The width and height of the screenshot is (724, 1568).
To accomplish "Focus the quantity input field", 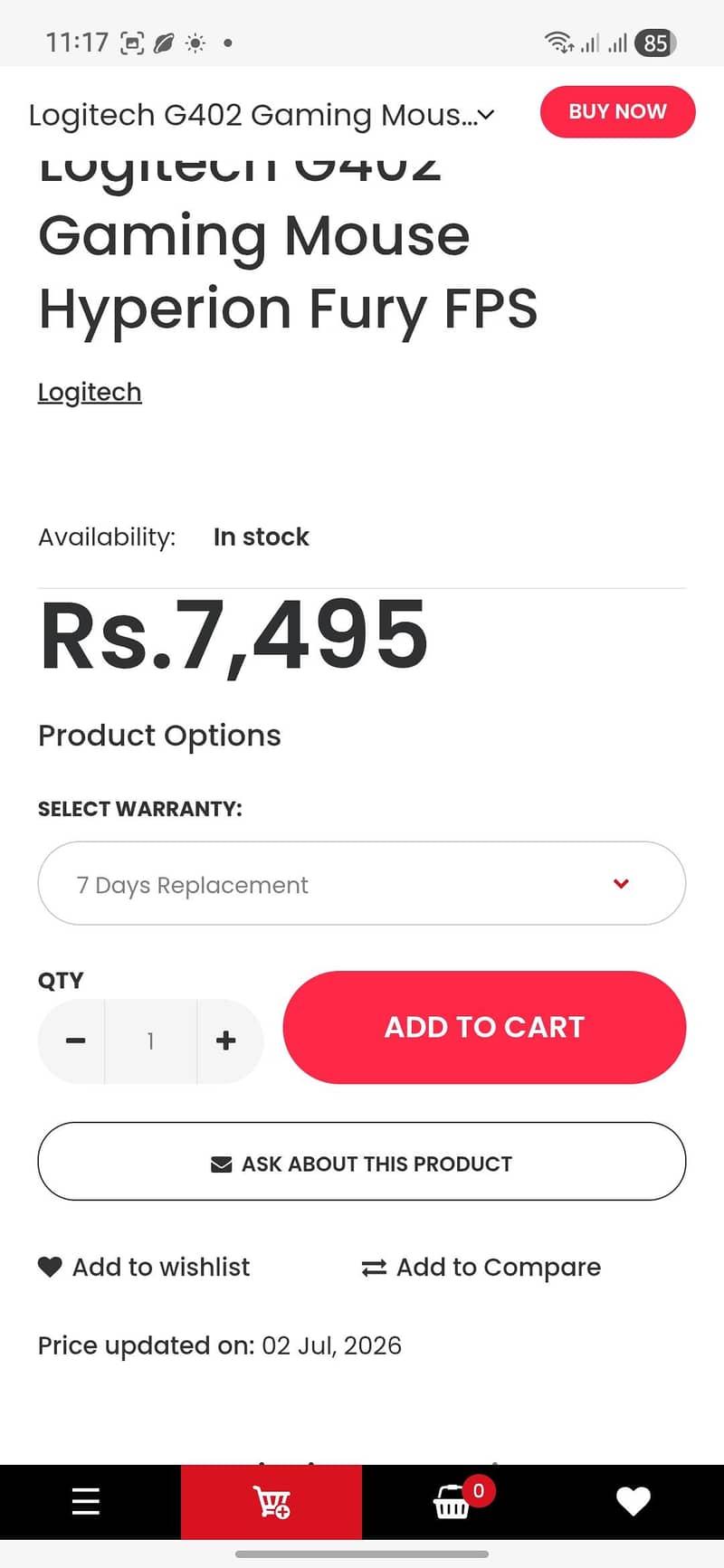I will pyautogui.click(x=151, y=1041).
